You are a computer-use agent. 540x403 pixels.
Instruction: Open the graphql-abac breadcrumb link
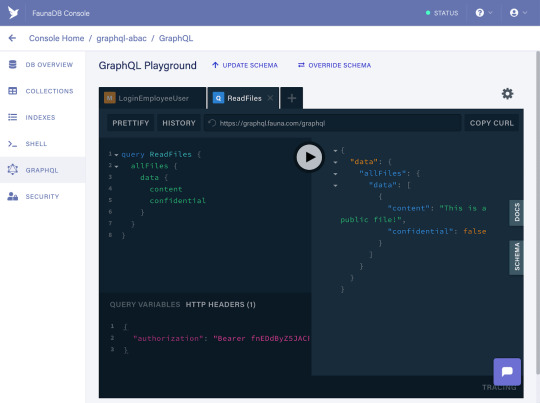[121, 38]
